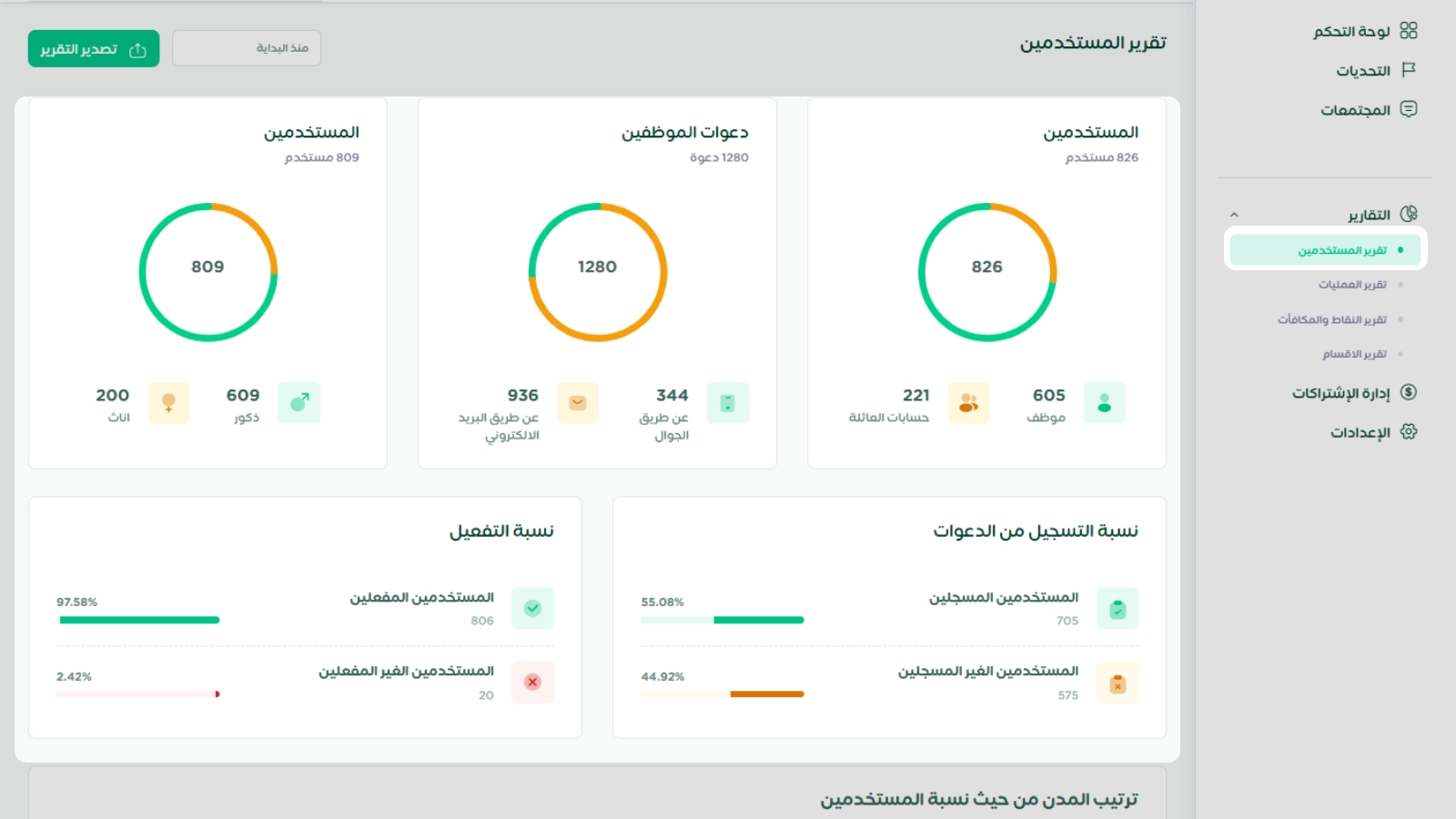1456x819 pixels.
Task: Click the subscriptions dollar icon
Action: pyautogui.click(x=1409, y=392)
